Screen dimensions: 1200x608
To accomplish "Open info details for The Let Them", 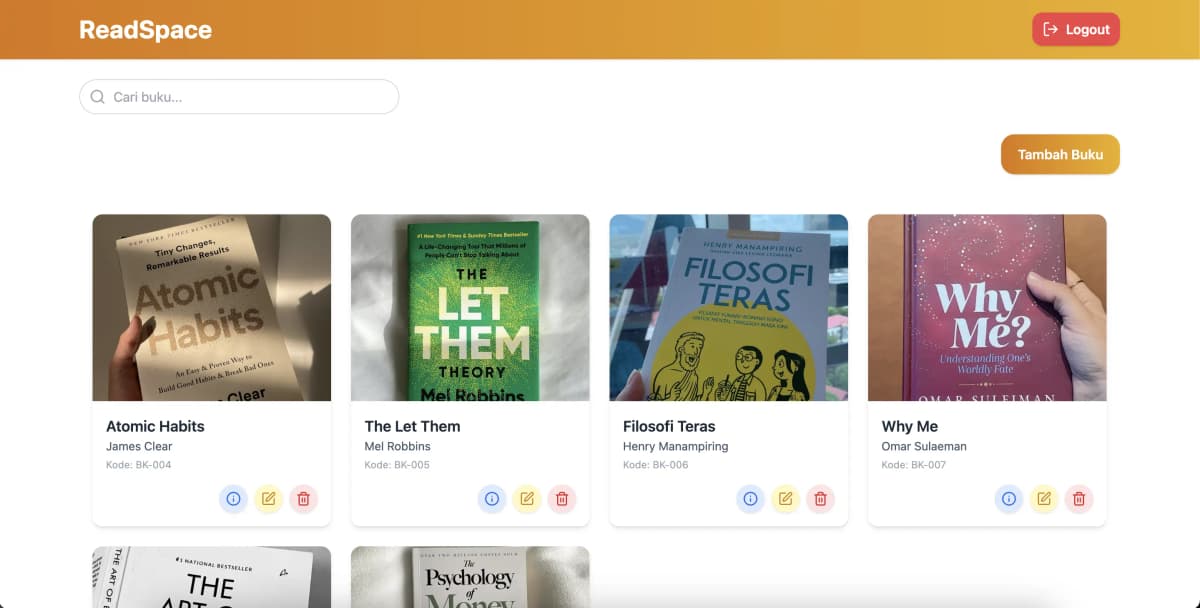I will pyautogui.click(x=492, y=498).
